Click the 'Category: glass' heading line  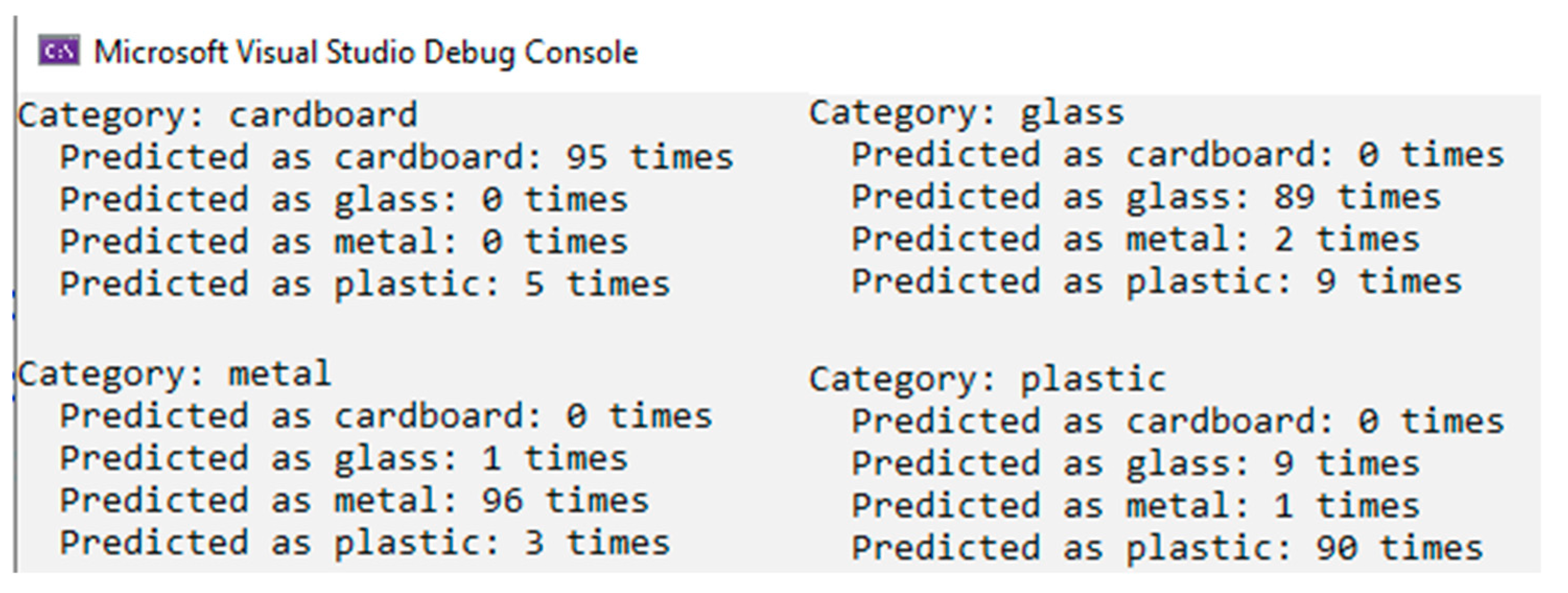click(x=966, y=113)
